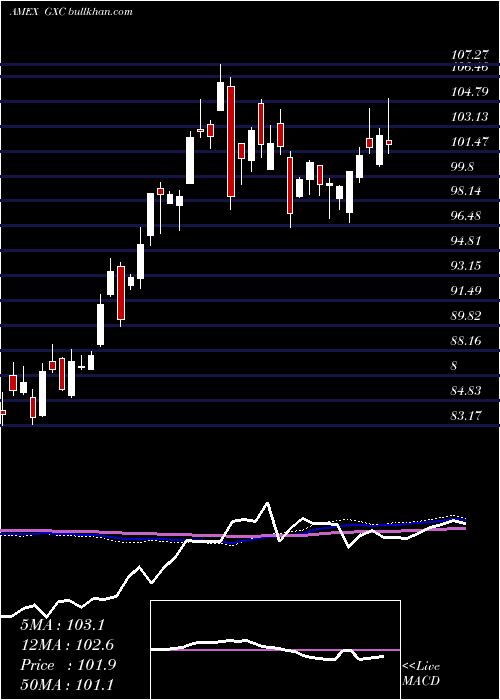
Task: Click the 83.17 price axis label
Action: pos(466,416)
